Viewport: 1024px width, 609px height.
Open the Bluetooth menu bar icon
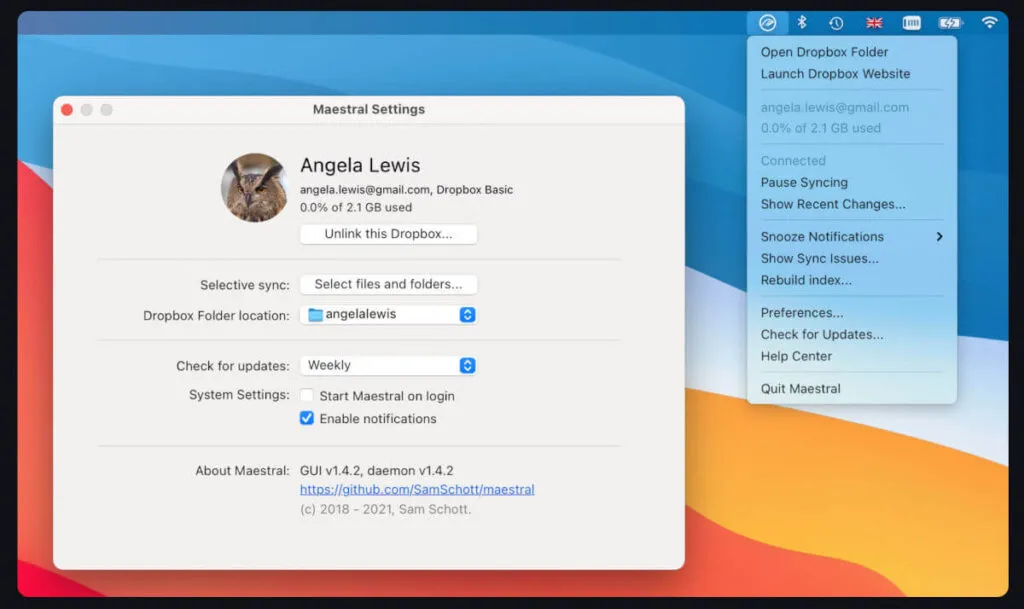pos(802,21)
